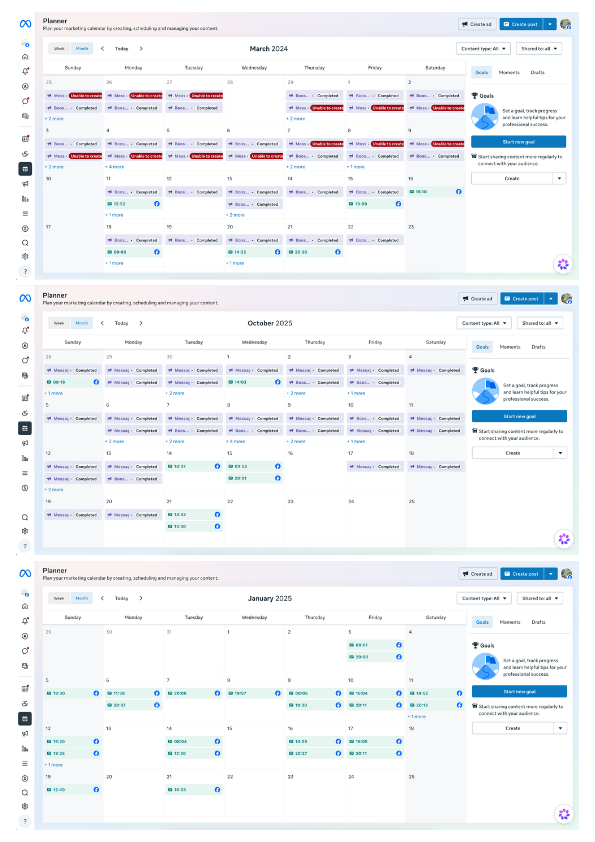This screenshot has height=842, width=595.
Task: Switch to Month view in January 2025 planner
Action: (82, 598)
